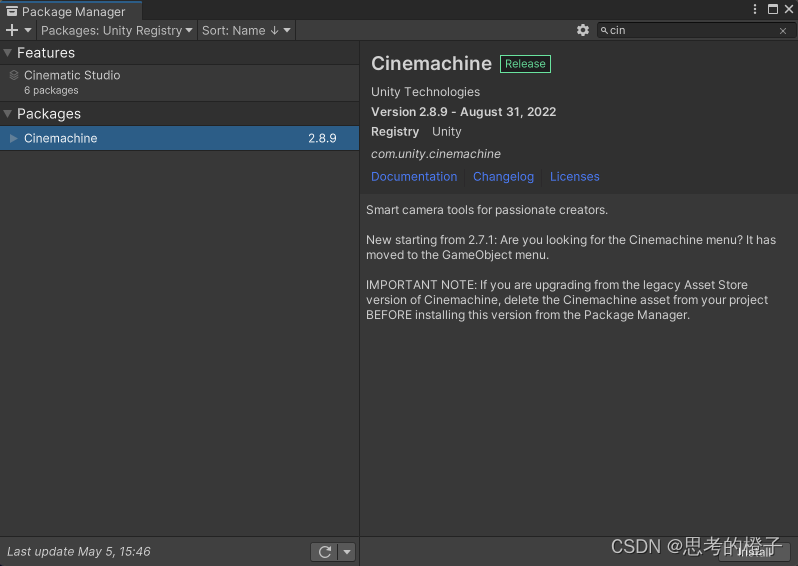Select the Cinemachine package row
The width and height of the screenshot is (798, 566).
(x=179, y=138)
